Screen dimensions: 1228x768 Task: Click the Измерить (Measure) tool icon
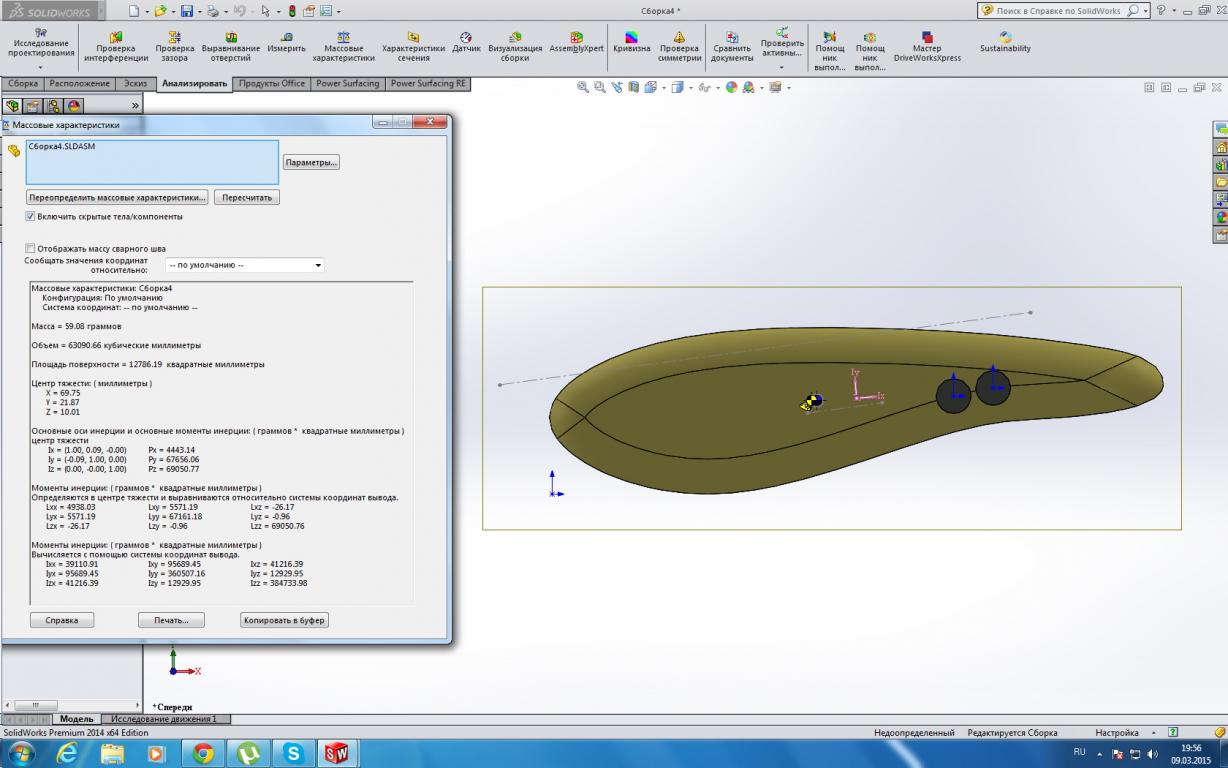(286, 38)
